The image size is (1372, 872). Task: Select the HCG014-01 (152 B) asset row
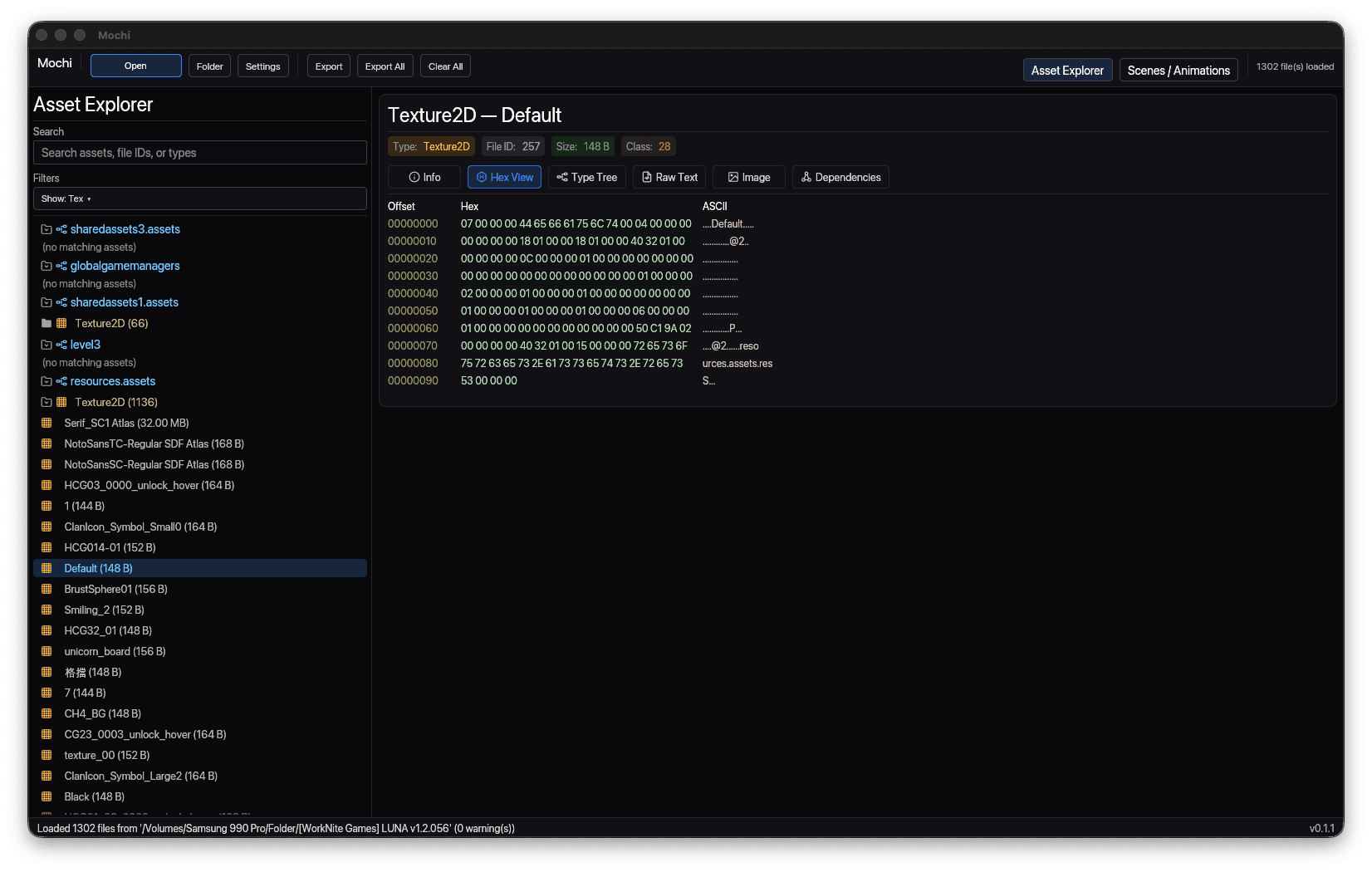[200, 547]
